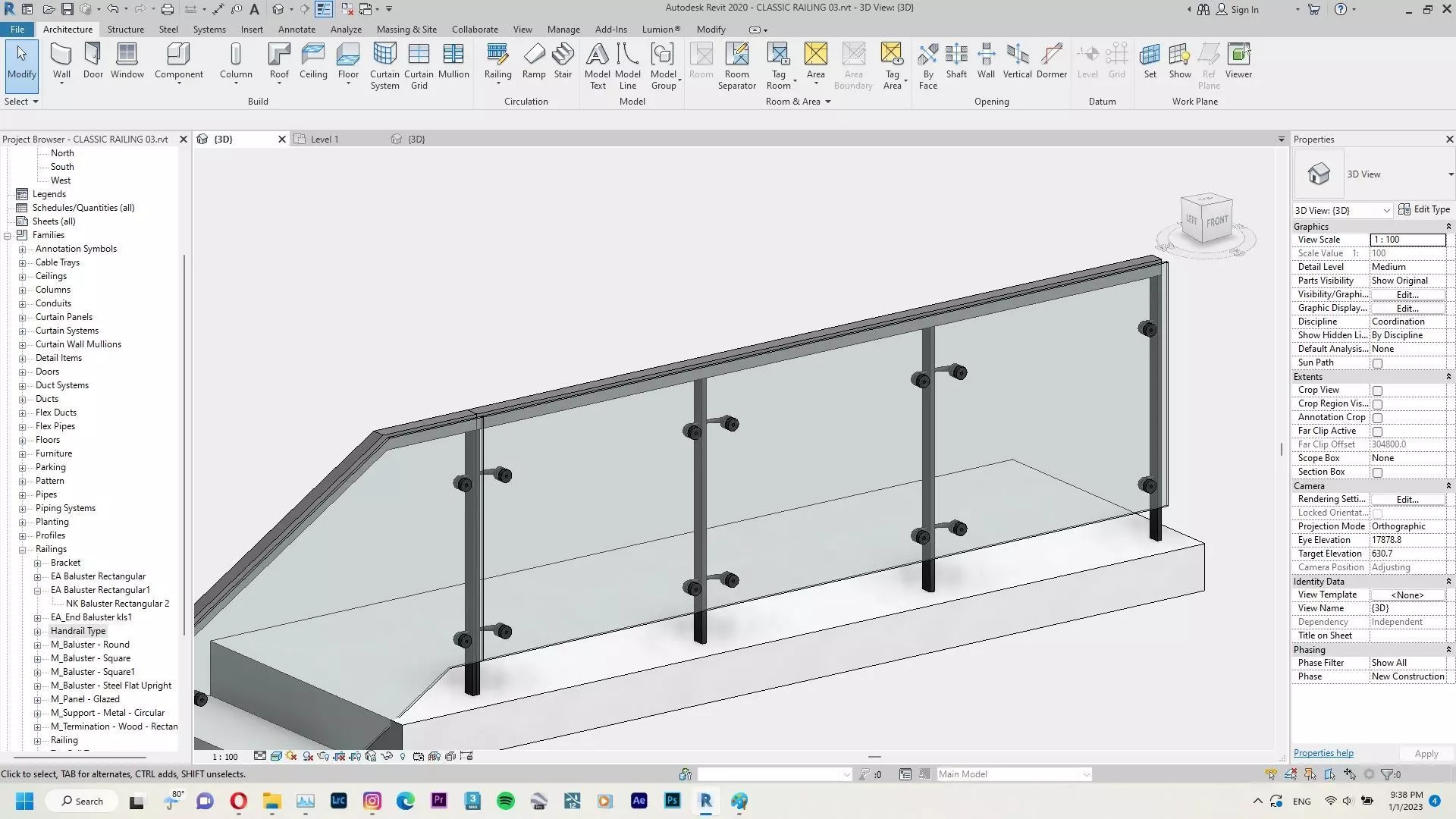Click the View Scale input field
This screenshot has height=819, width=1456.
point(1407,240)
